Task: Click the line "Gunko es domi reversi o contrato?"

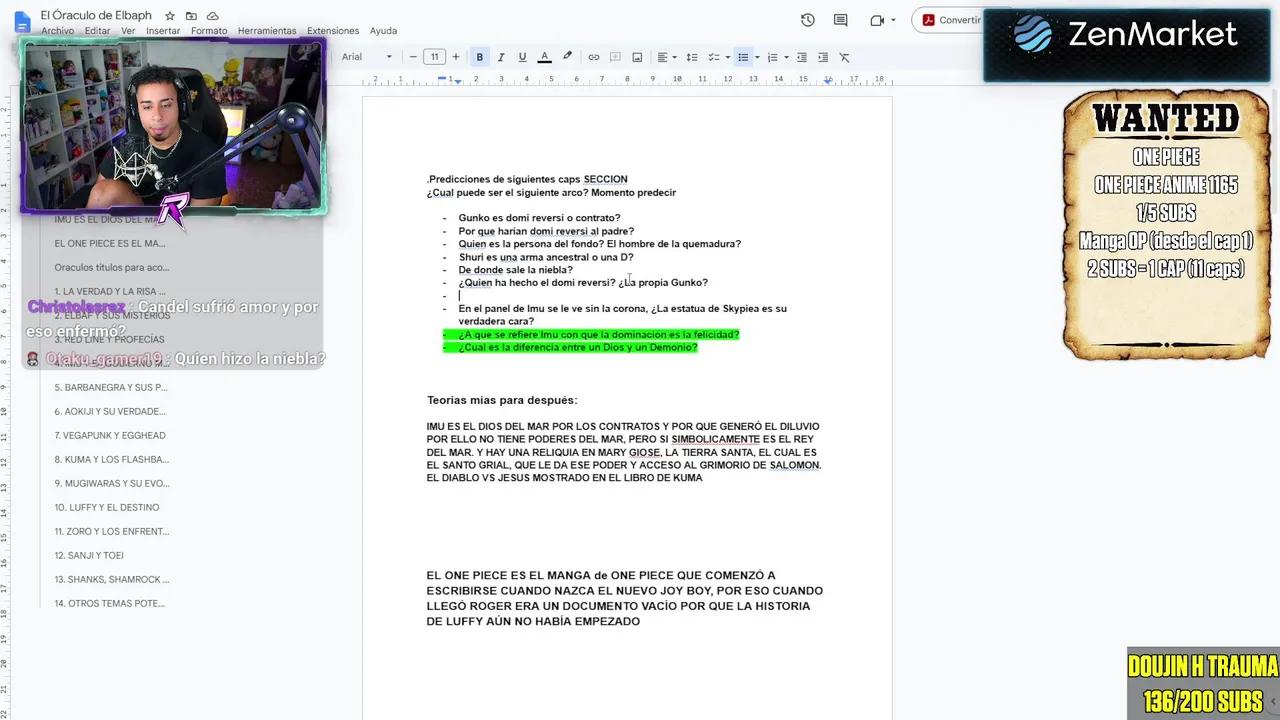Action: pyautogui.click(x=539, y=218)
